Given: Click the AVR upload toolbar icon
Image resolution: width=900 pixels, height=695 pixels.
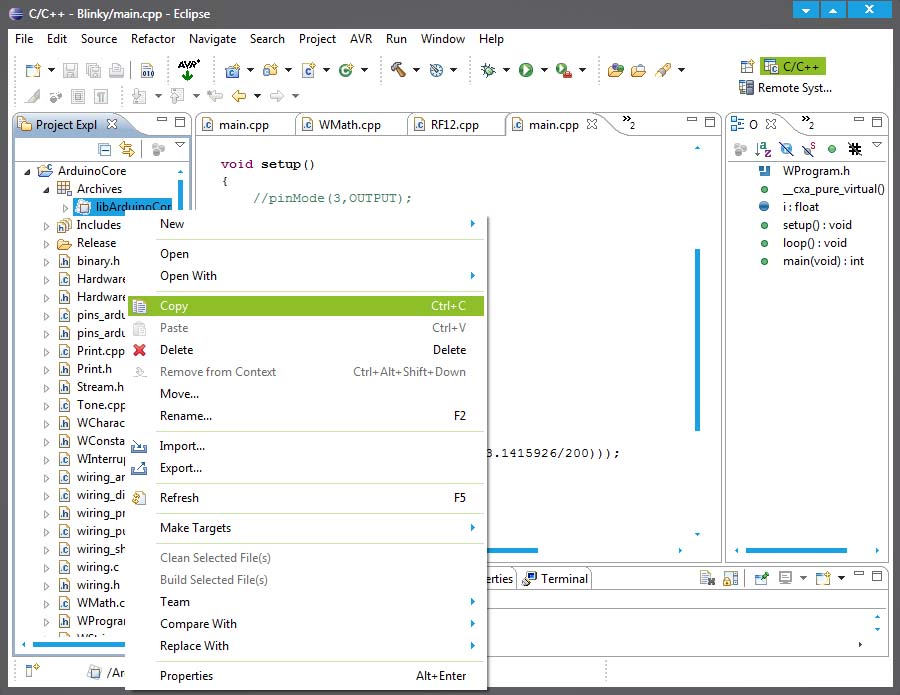Looking at the screenshot, I should click(x=188, y=69).
